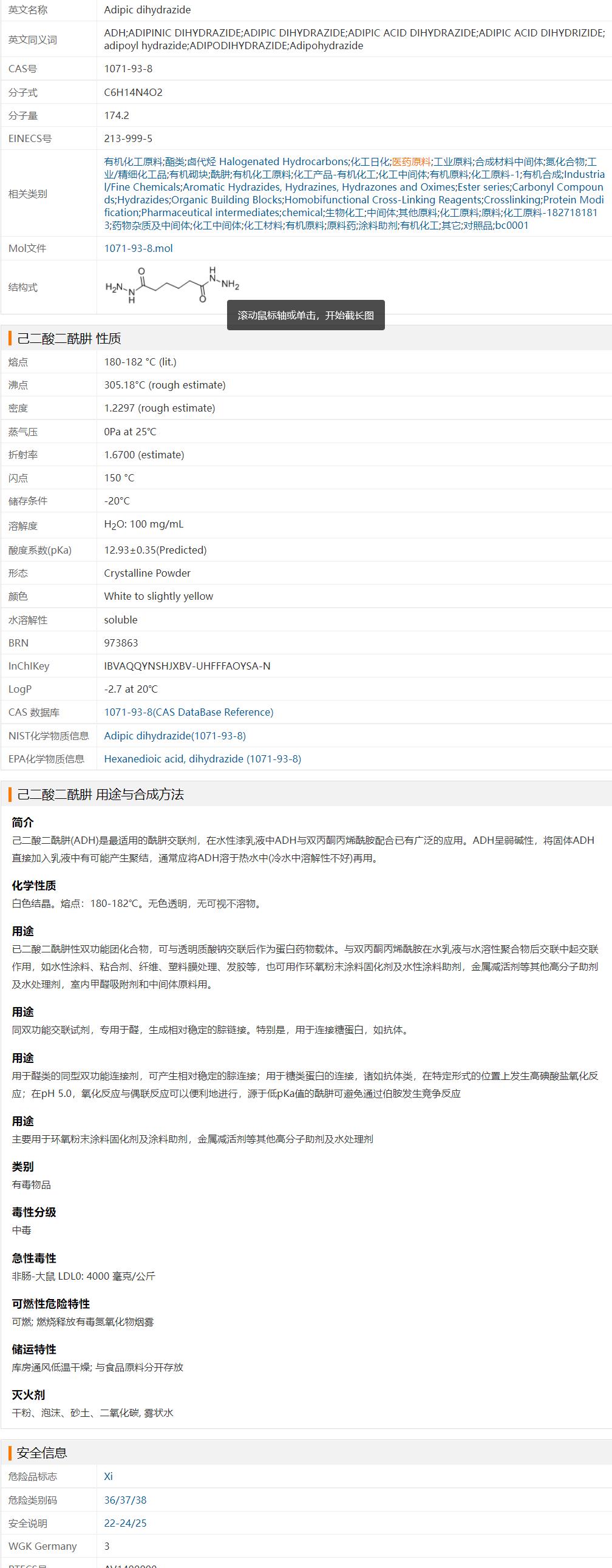The width and height of the screenshot is (612, 1568).
Task: Click the 己二酸二酰肼 用途与合成方法 section header
Action: point(100,795)
